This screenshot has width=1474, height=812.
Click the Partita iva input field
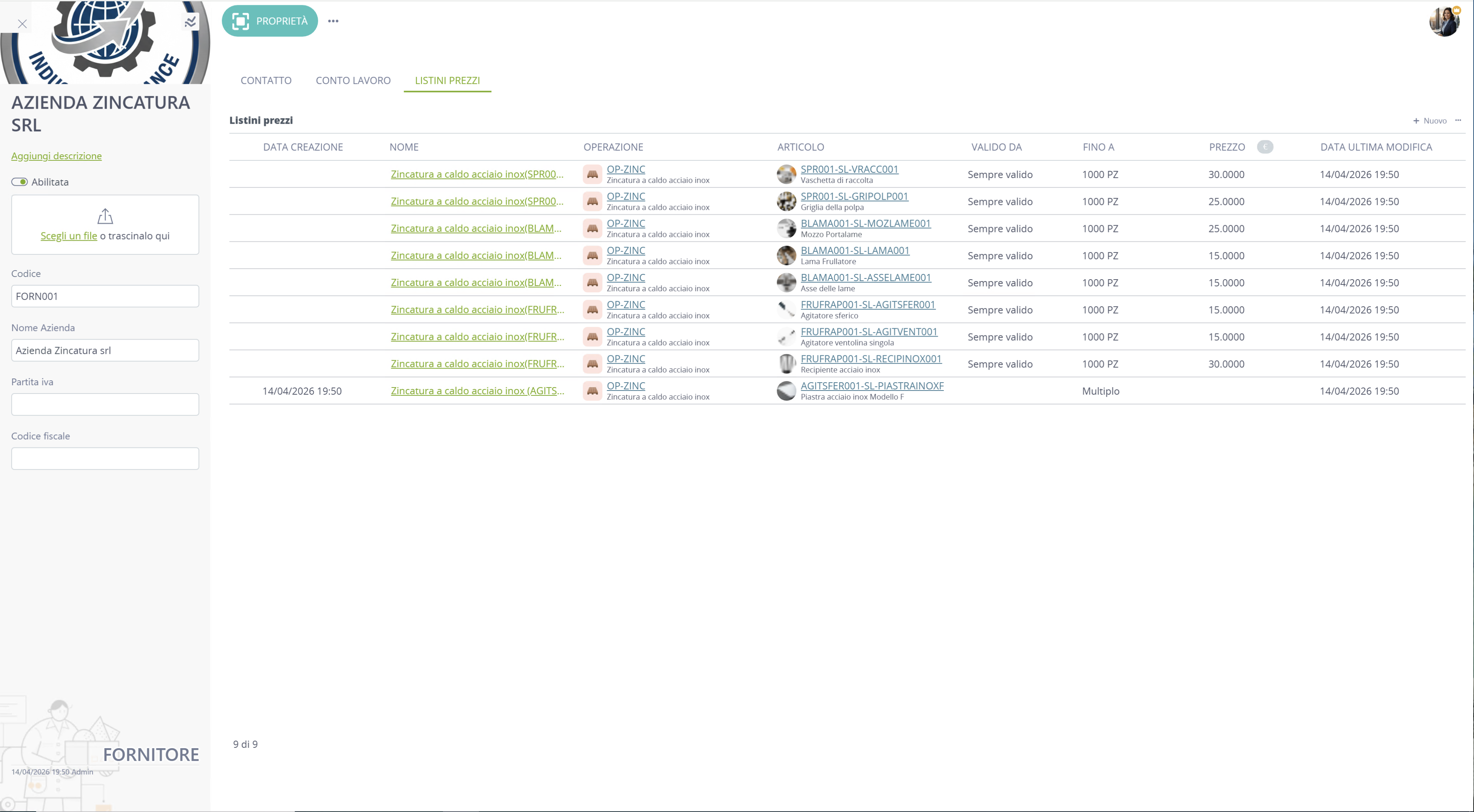click(x=105, y=404)
